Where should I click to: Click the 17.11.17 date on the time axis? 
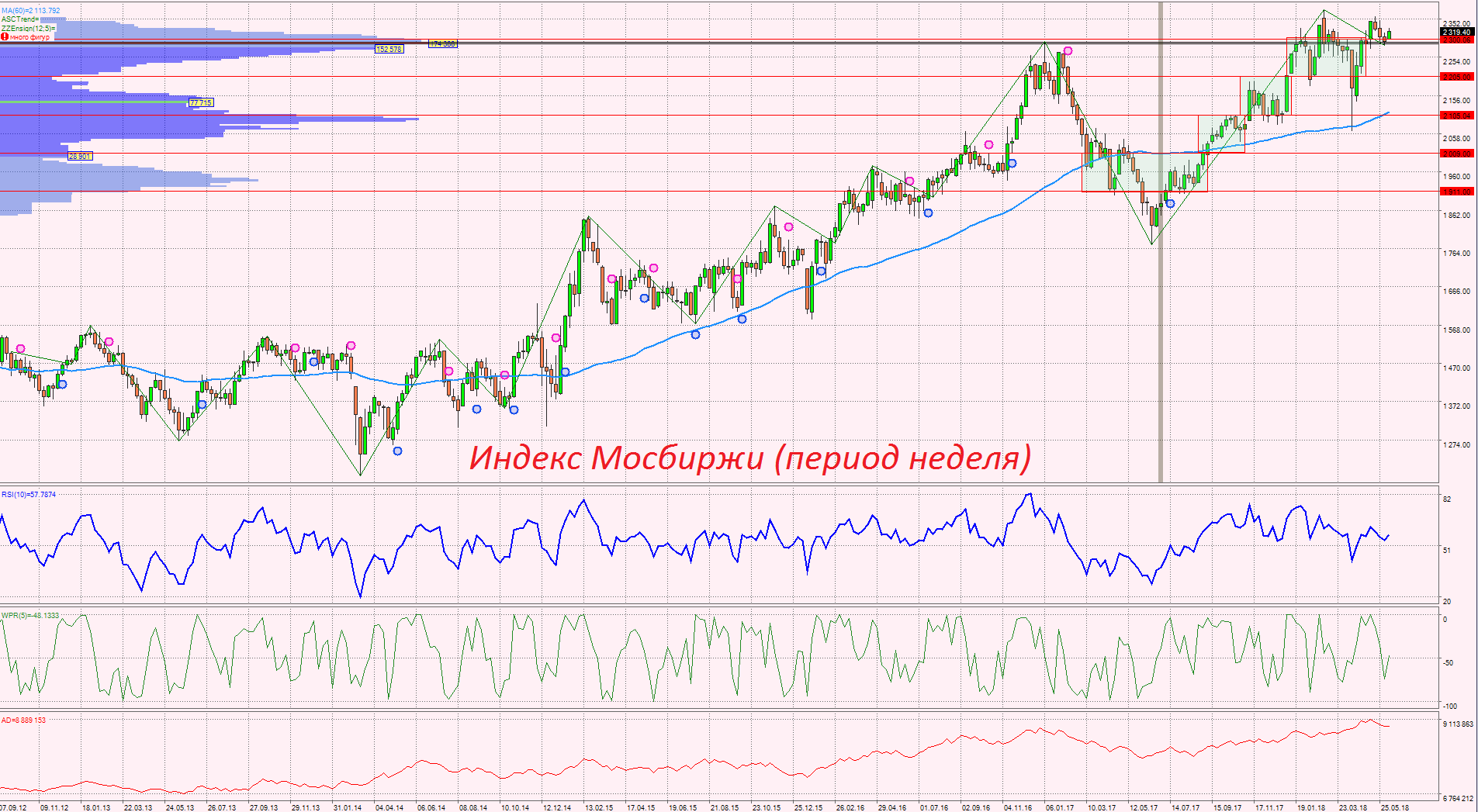pyautogui.click(x=1269, y=807)
